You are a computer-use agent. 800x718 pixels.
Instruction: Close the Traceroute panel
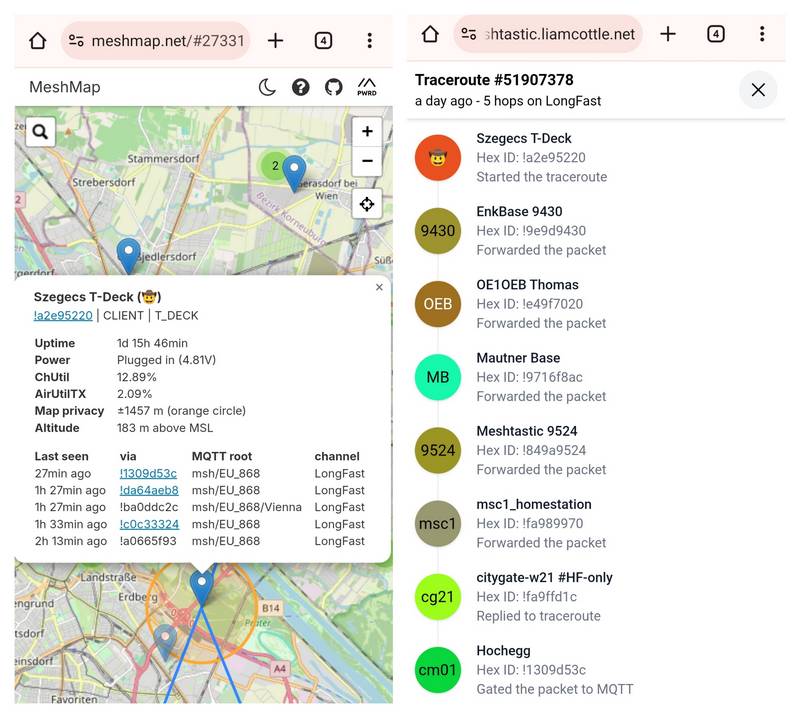758,90
